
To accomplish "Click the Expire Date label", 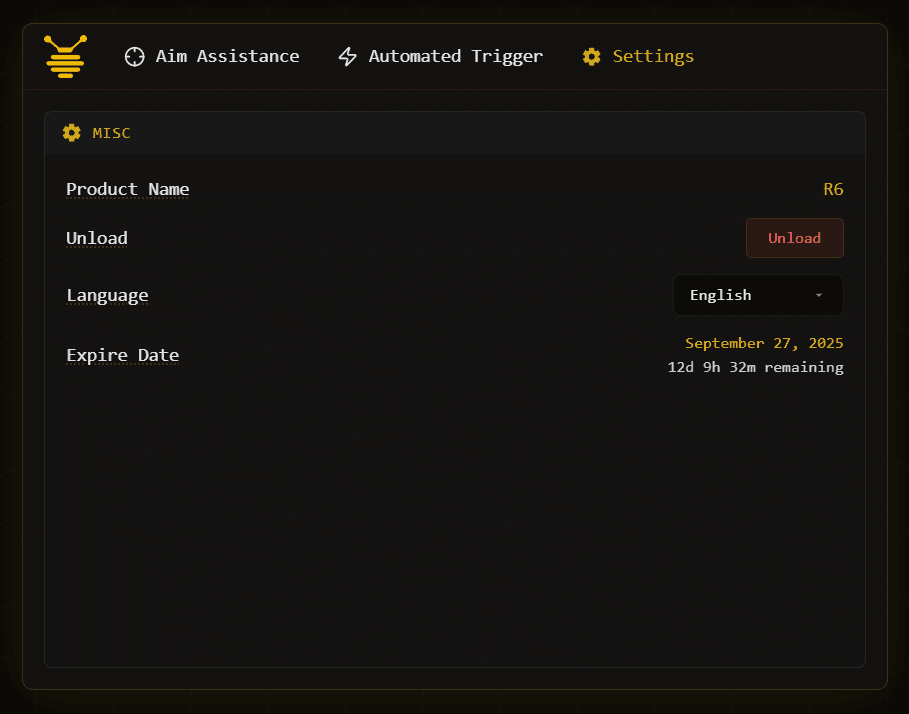I will [122, 355].
